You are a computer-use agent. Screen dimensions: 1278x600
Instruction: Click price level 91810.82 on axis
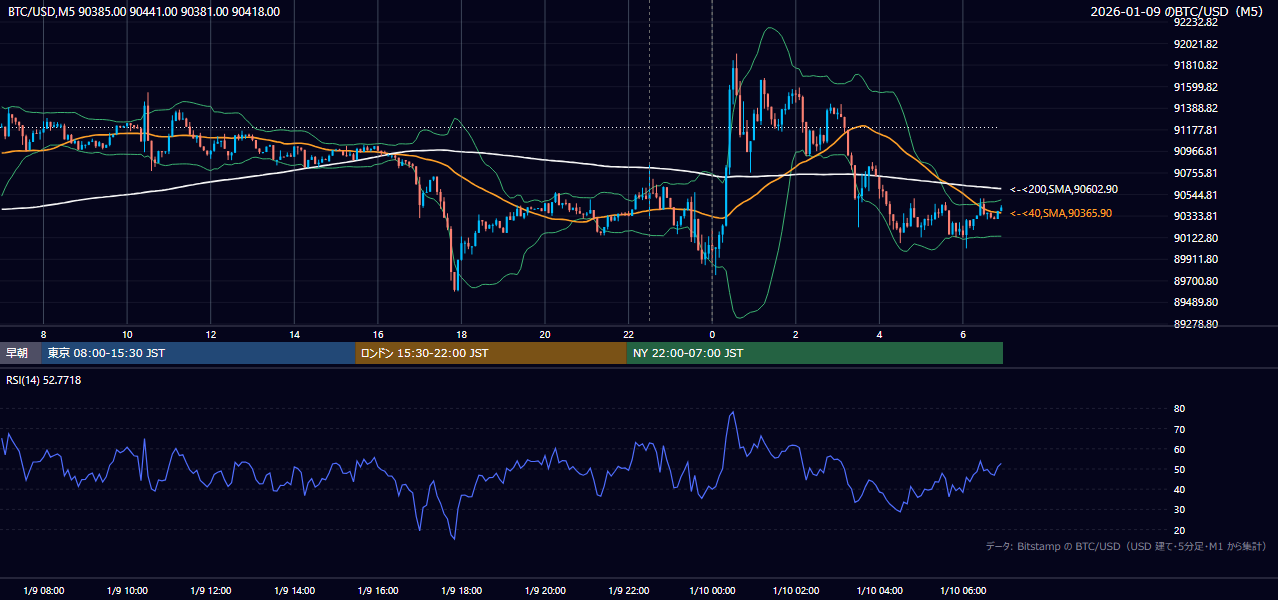click(1195, 65)
